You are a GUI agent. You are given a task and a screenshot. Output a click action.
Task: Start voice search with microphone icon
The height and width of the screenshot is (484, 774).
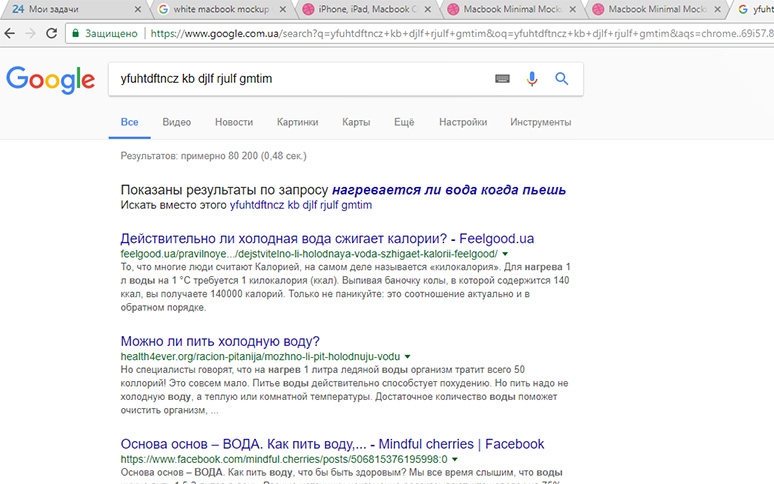(532, 79)
